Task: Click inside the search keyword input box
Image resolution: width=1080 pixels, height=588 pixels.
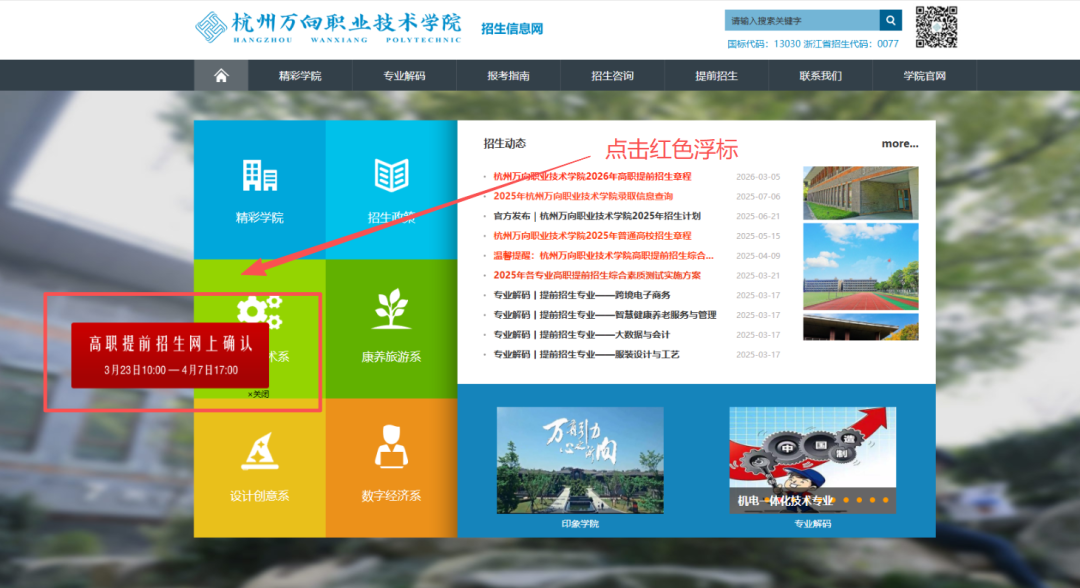Action: pos(800,19)
